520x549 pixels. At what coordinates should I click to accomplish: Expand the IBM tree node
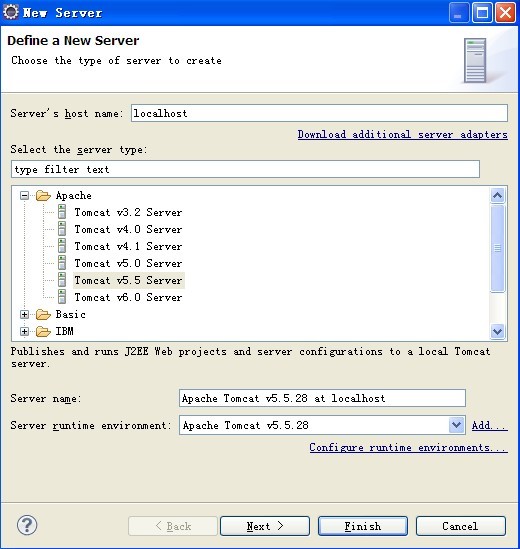point(24,331)
